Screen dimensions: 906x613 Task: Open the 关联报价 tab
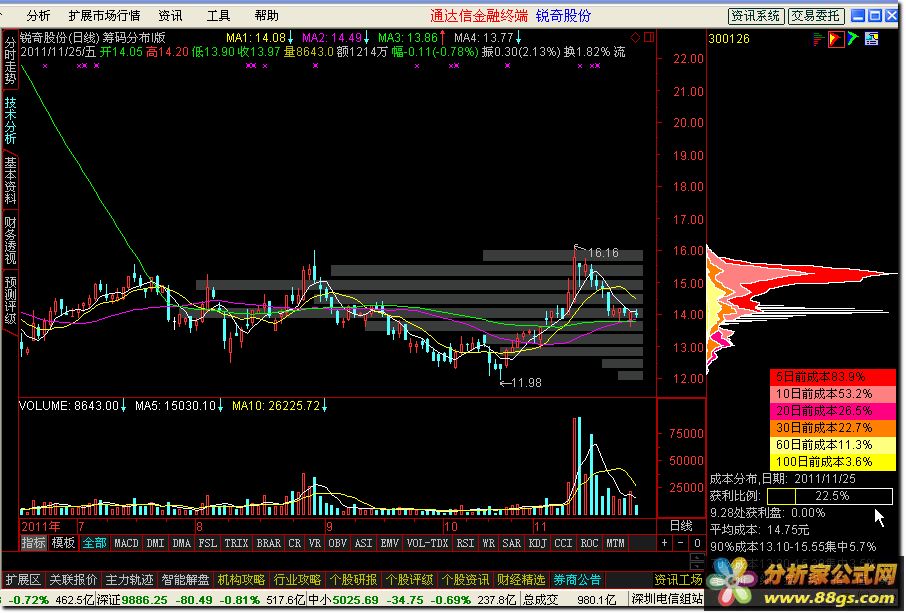(x=73, y=580)
